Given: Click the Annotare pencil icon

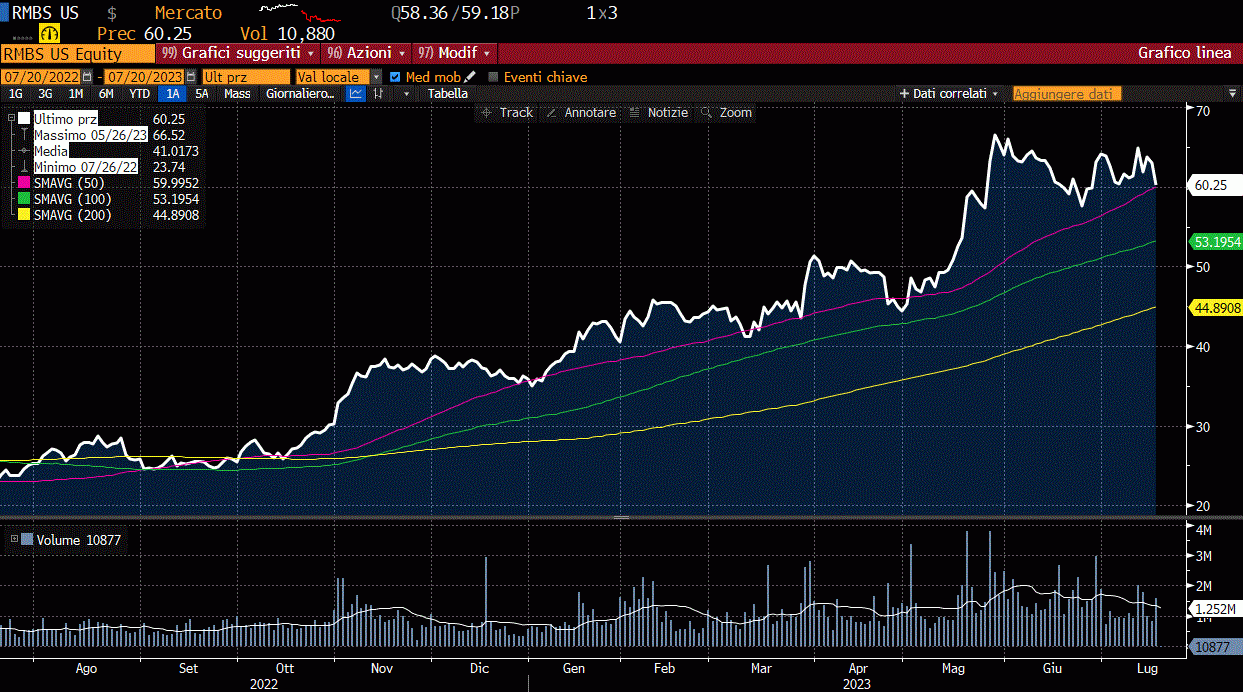Looking at the screenshot, I should (551, 113).
